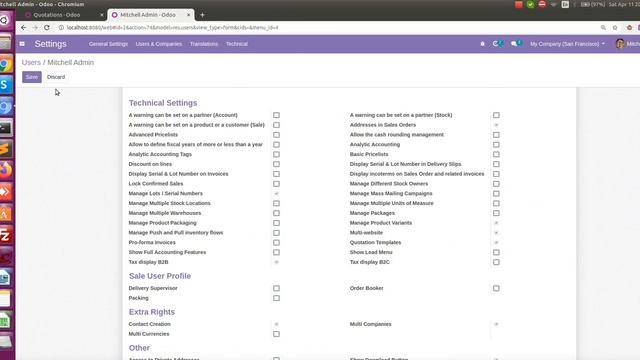Open LibreOffice Calc from the dock
The image size is (640, 360).
(5, 320)
